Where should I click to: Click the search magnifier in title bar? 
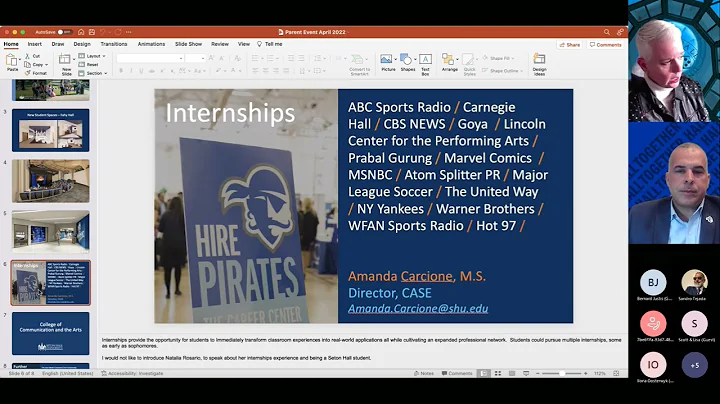pyautogui.click(x=607, y=32)
